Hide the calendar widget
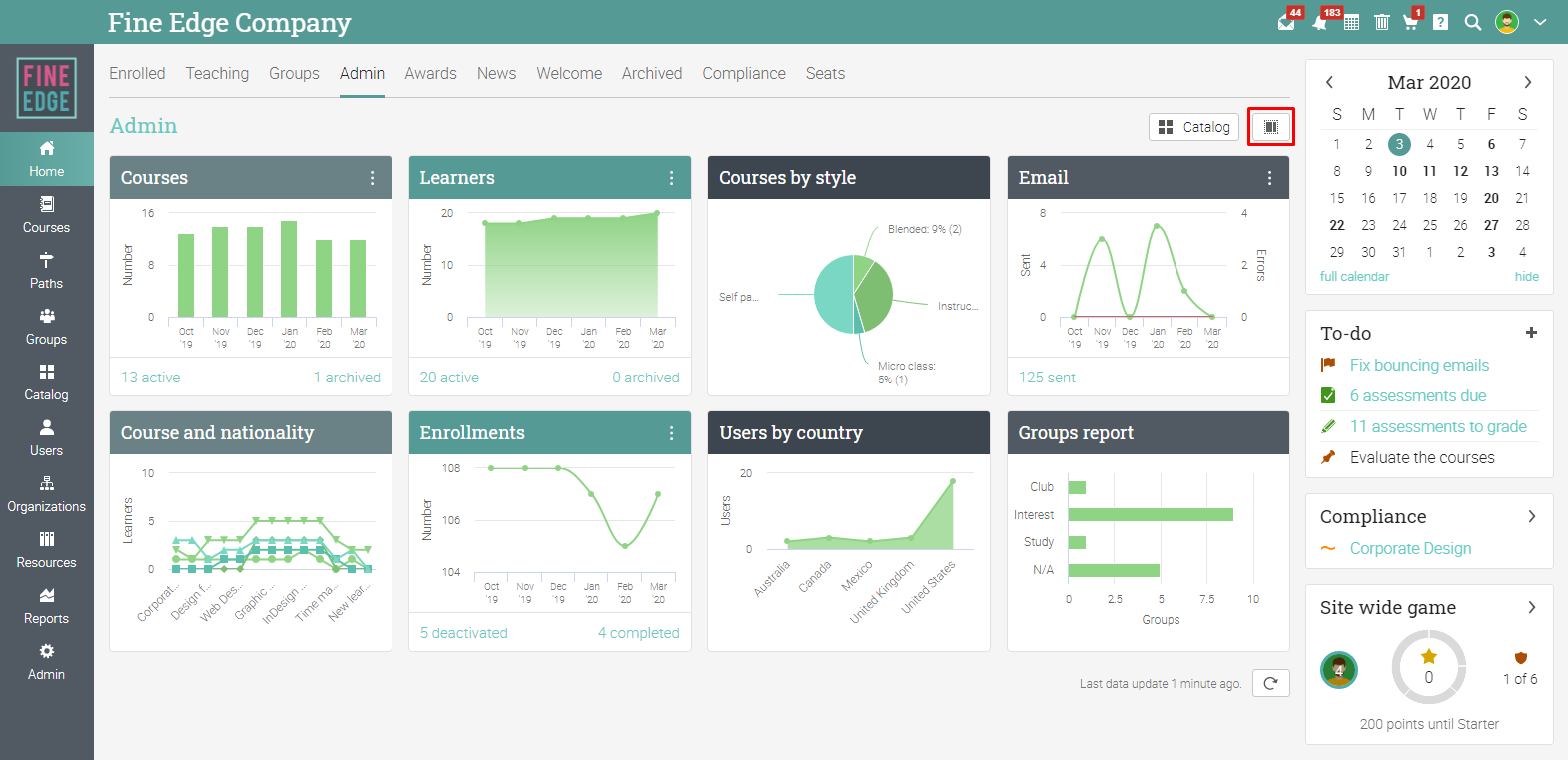1568x760 pixels. [x=1526, y=277]
